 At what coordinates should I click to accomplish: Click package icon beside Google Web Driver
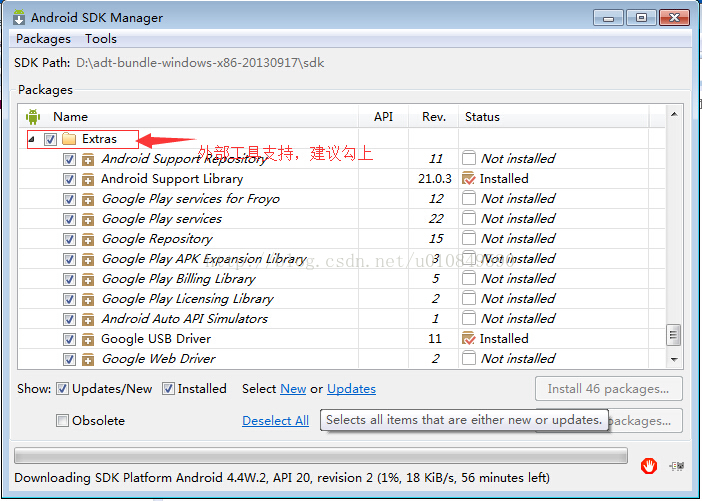coord(88,359)
